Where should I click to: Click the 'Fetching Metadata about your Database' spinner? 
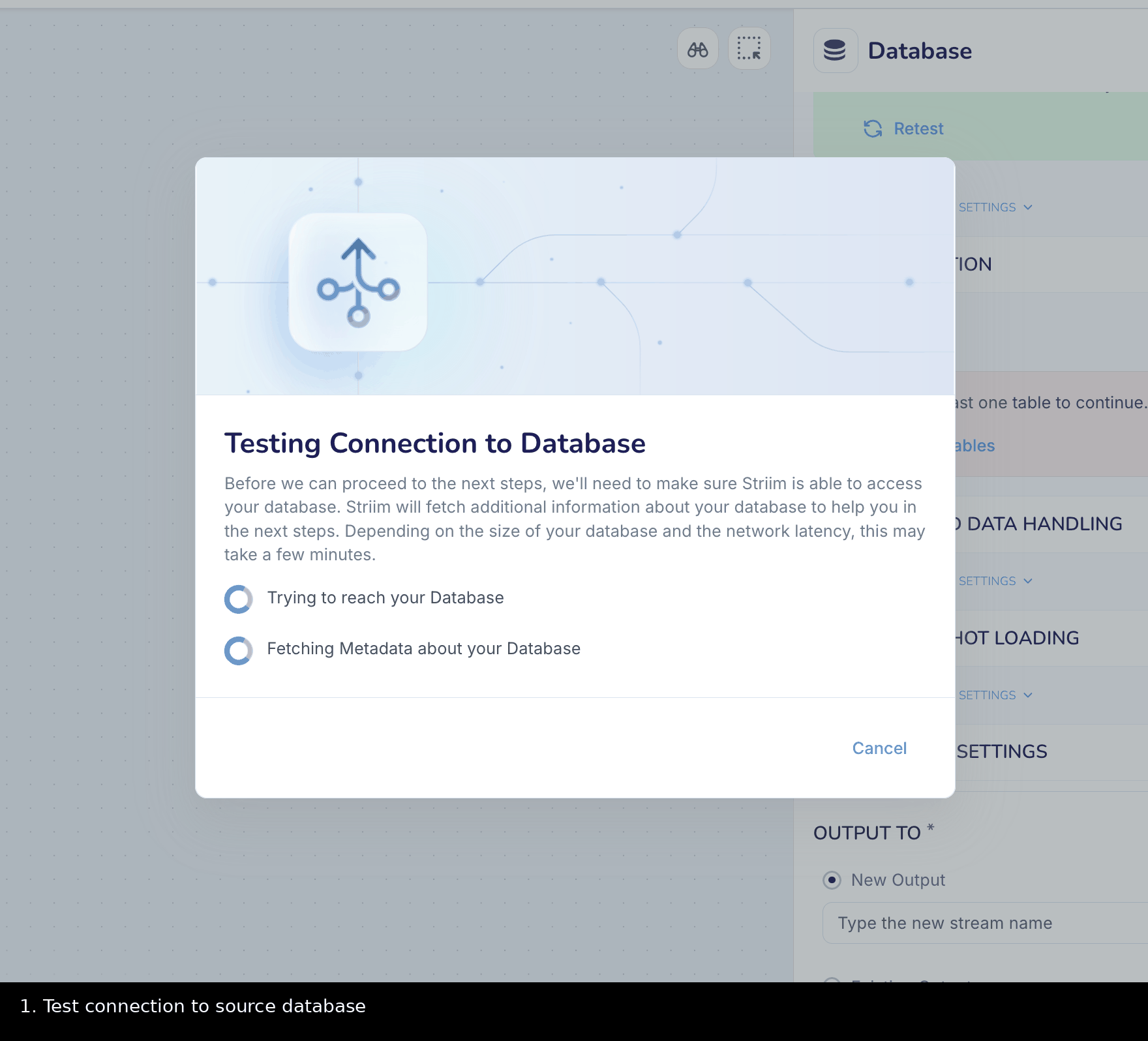[x=239, y=650]
